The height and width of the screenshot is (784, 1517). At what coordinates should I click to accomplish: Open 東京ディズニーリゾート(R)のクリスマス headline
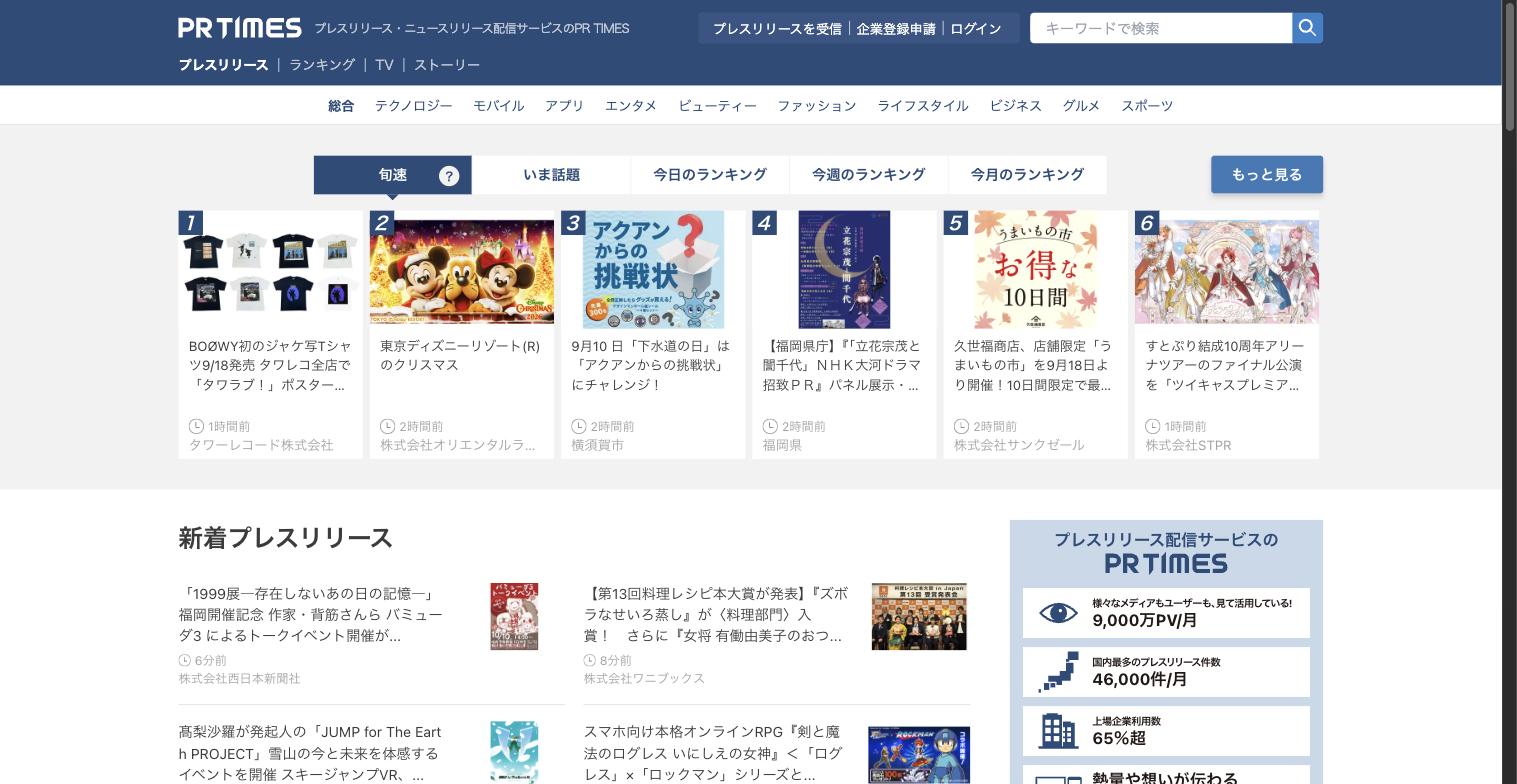click(460, 355)
